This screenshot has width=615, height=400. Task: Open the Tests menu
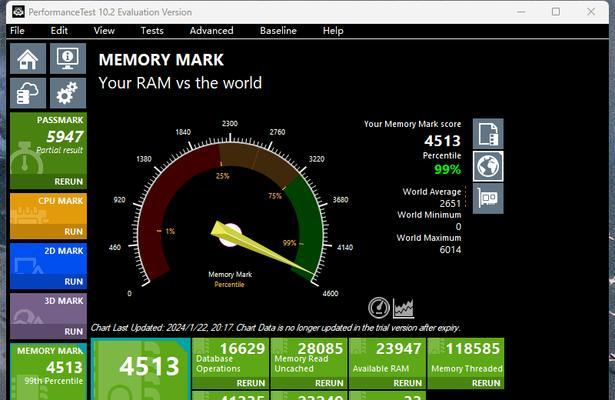[152, 31]
